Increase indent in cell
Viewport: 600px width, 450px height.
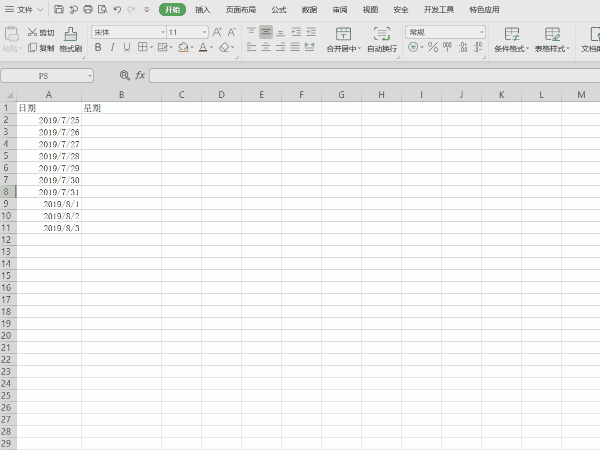[311, 32]
